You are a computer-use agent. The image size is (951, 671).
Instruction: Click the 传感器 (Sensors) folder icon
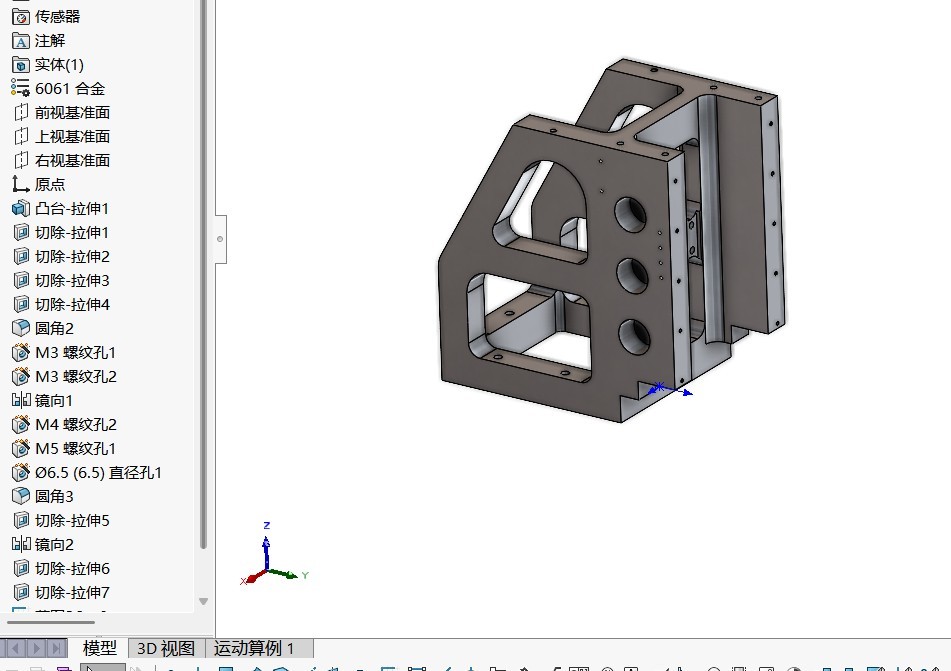click(x=20, y=17)
